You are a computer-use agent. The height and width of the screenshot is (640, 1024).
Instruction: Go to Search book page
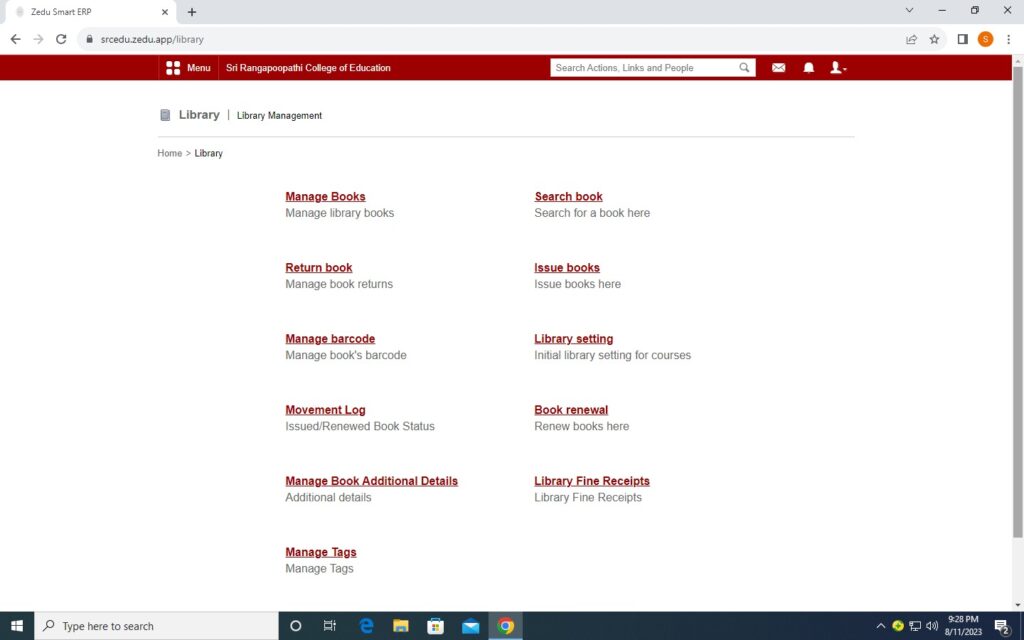pyautogui.click(x=568, y=197)
